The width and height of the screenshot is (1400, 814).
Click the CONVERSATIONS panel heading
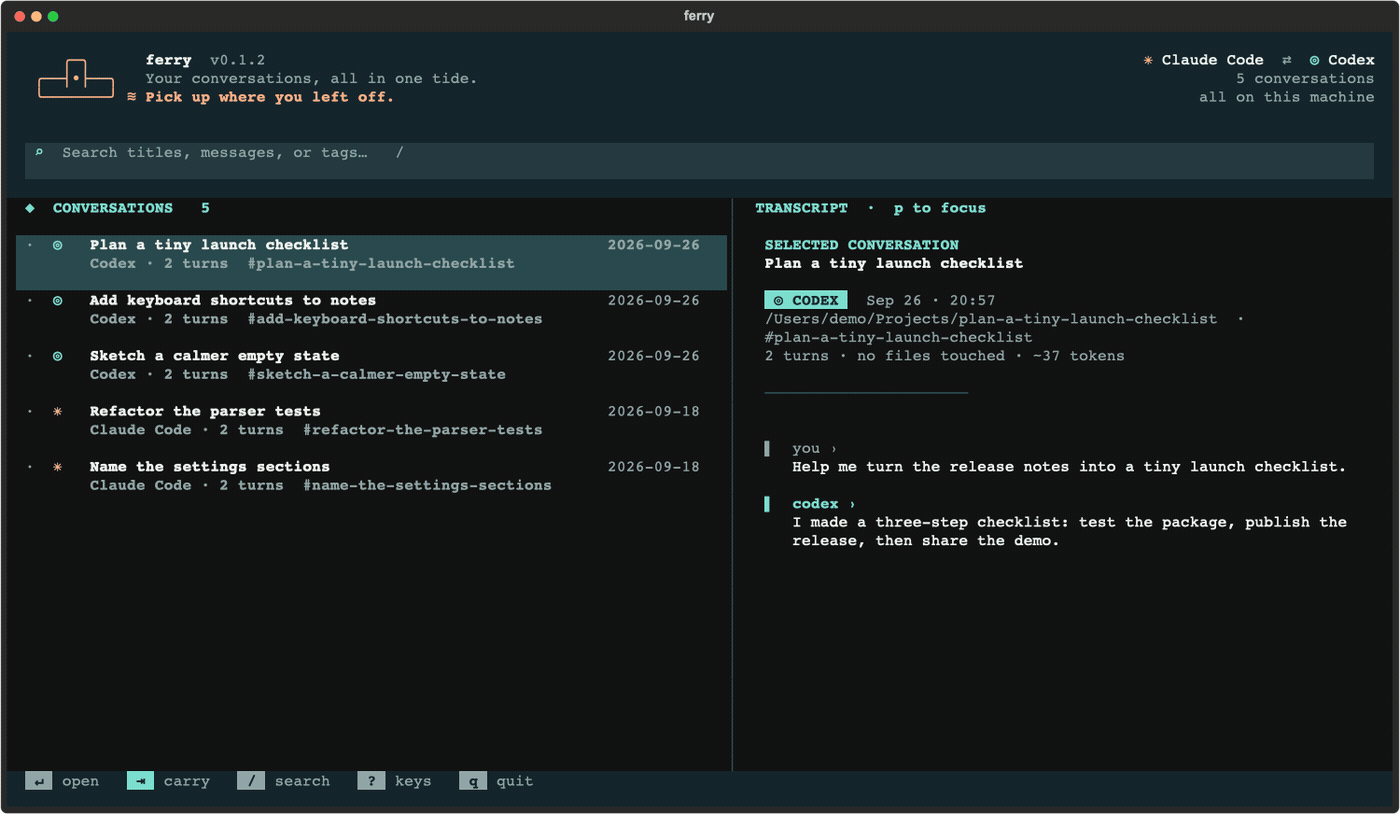113,208
